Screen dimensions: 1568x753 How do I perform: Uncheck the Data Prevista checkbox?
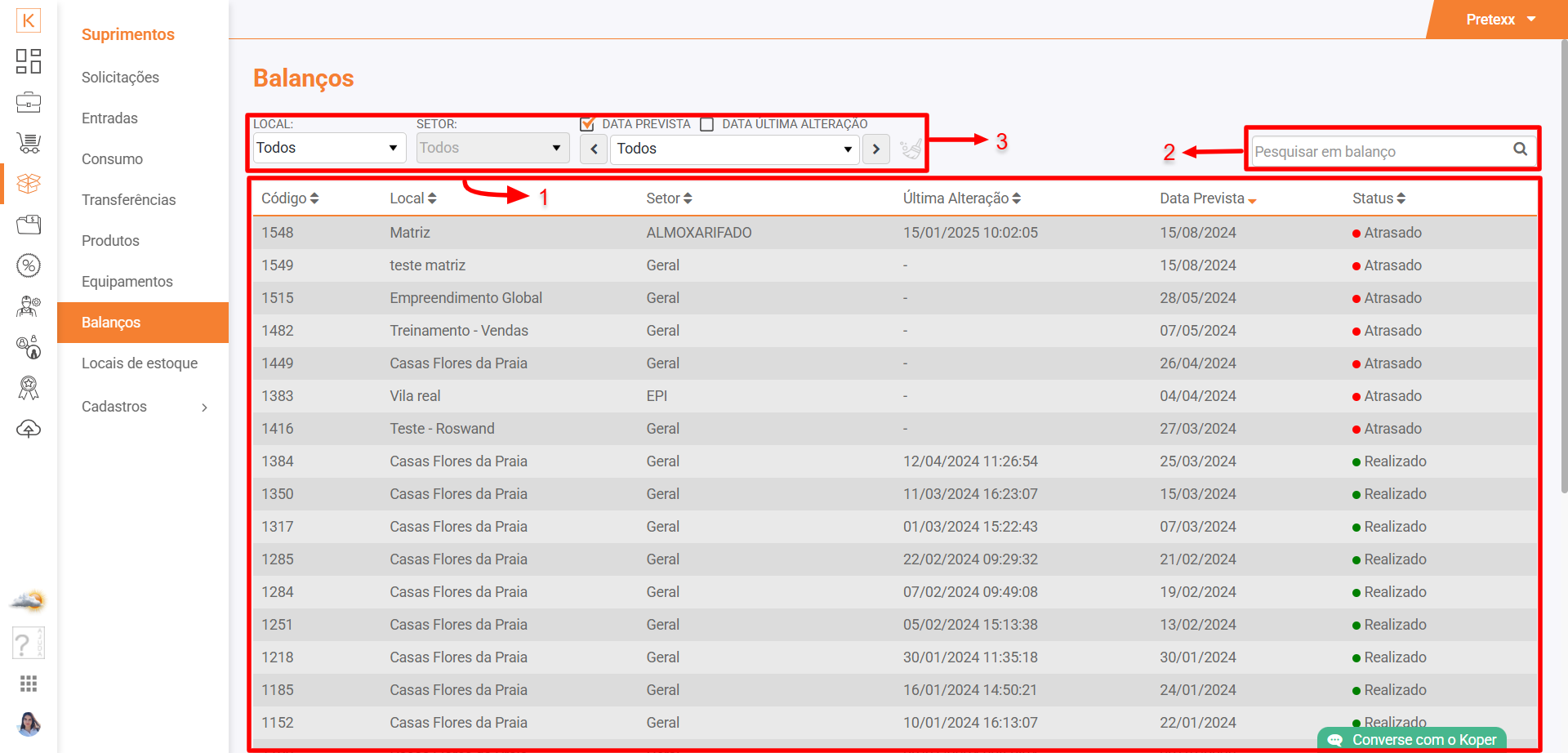[x=587, y=124]
